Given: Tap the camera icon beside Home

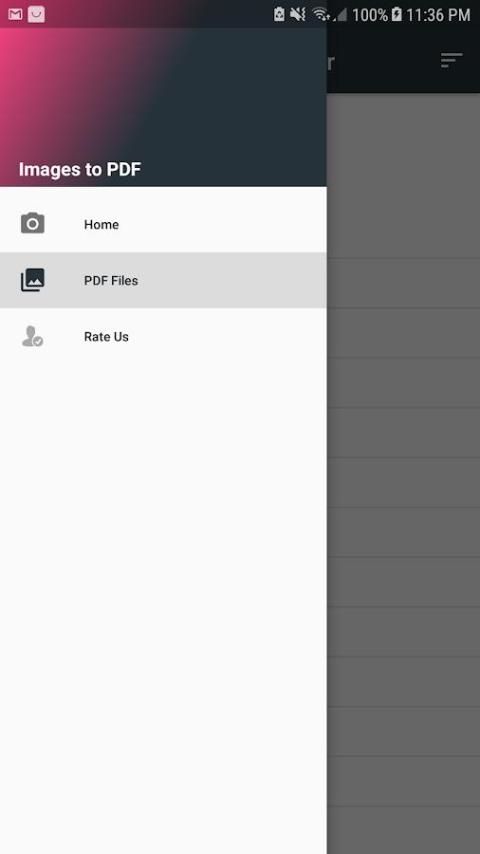Looking at the screenshot, I should [33, 223].
